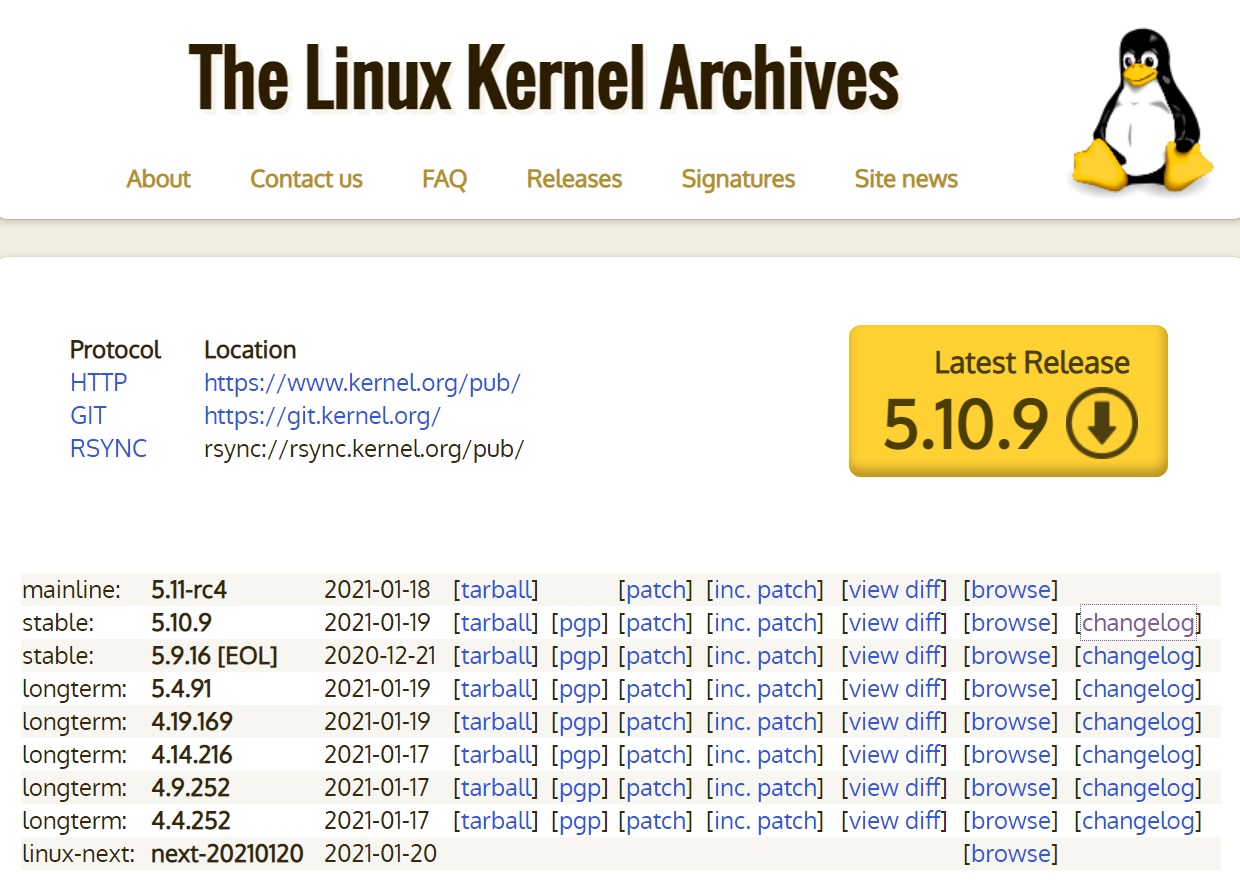View diff for longterm 4.19.169
This screenshot has width=1240, height=894.
click(893, 721)
